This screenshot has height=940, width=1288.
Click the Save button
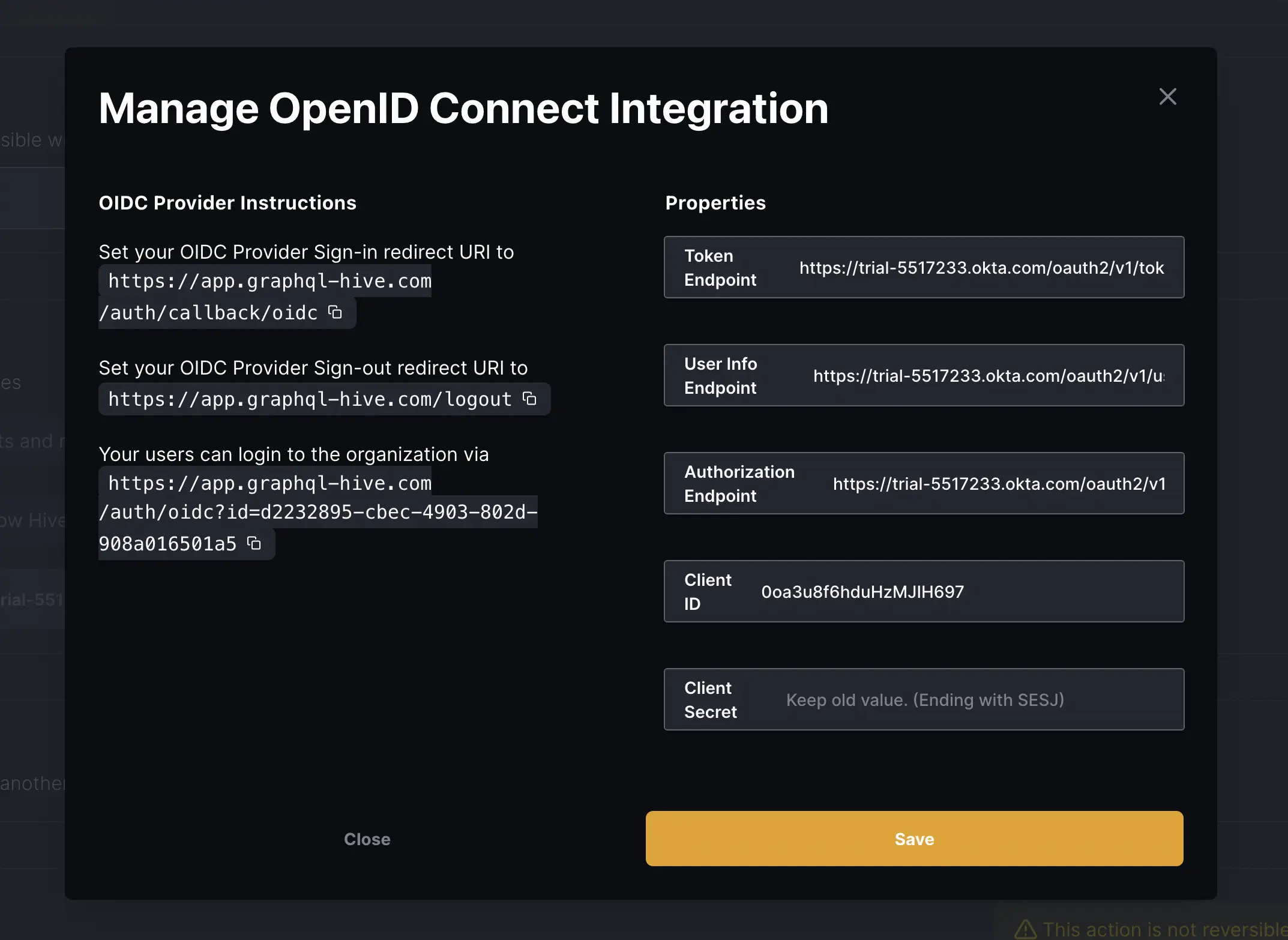coord(914,839)
